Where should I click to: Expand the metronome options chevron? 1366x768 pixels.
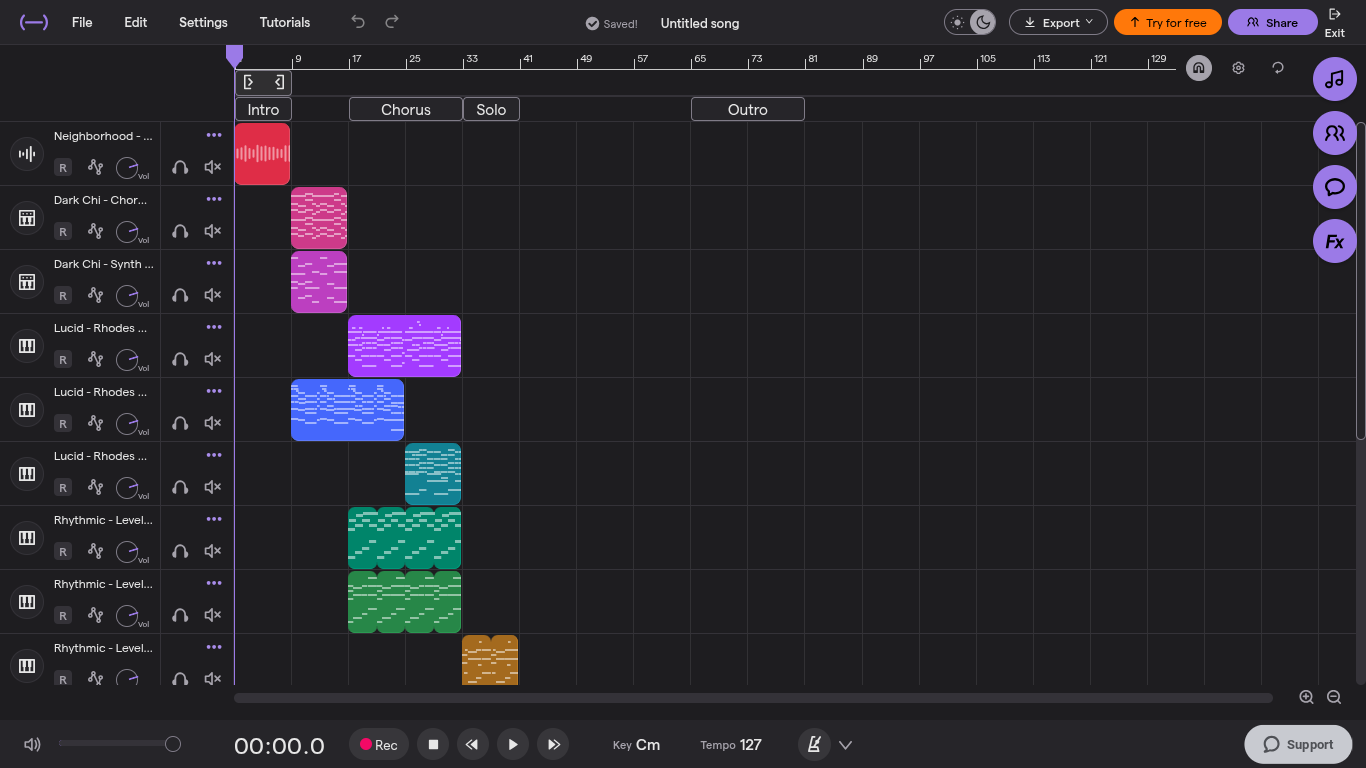coord(845,744)
